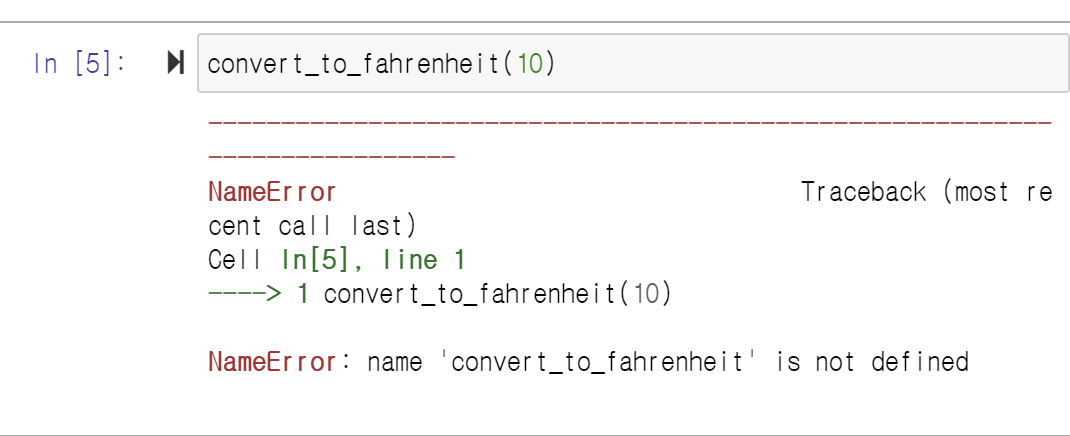Click the 'Traceback (most re' text
Viewport: 1070px width, 436px height.
pyautogui.click(x=926, y=192)
